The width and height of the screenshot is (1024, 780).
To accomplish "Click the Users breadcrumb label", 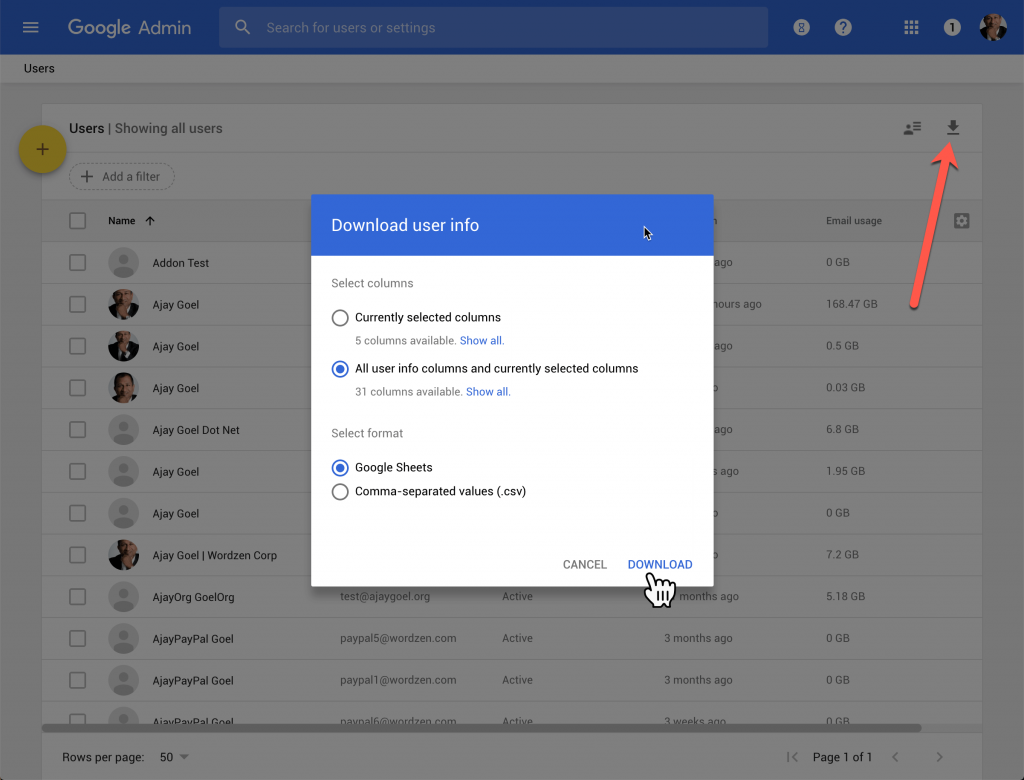I will pyautogui.click(x=39, y=68).
